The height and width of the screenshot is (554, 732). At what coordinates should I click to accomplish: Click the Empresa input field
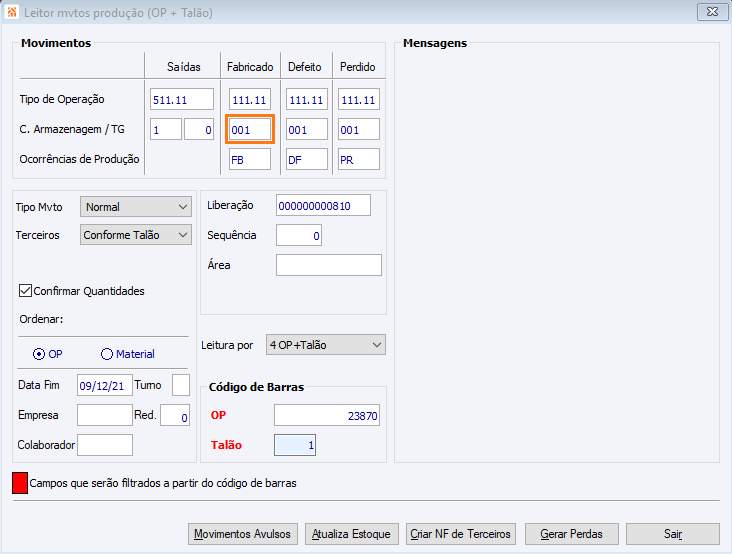click(x=105, y=415)
